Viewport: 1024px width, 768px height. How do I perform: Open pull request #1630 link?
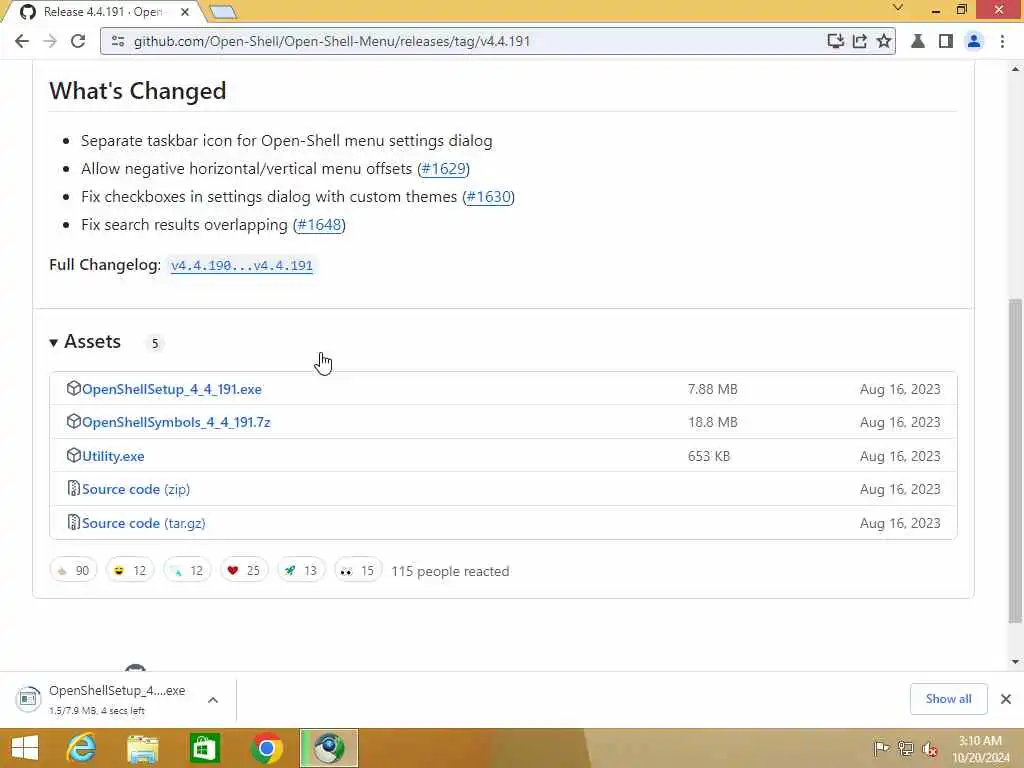pyautogui.click(x=488, y=197)
